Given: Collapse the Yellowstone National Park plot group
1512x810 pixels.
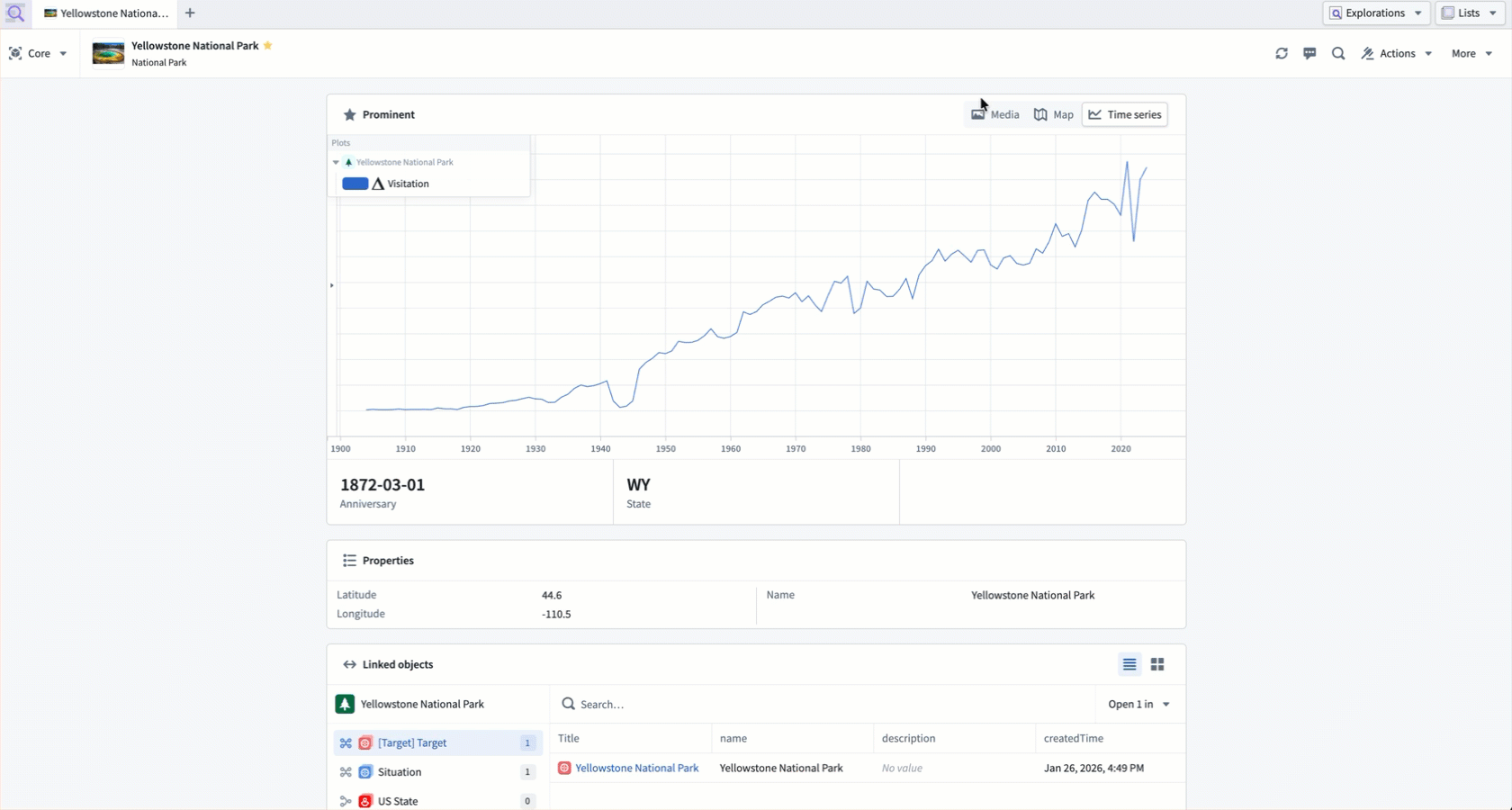Looking at the screenshot, I should coord(337,163).
